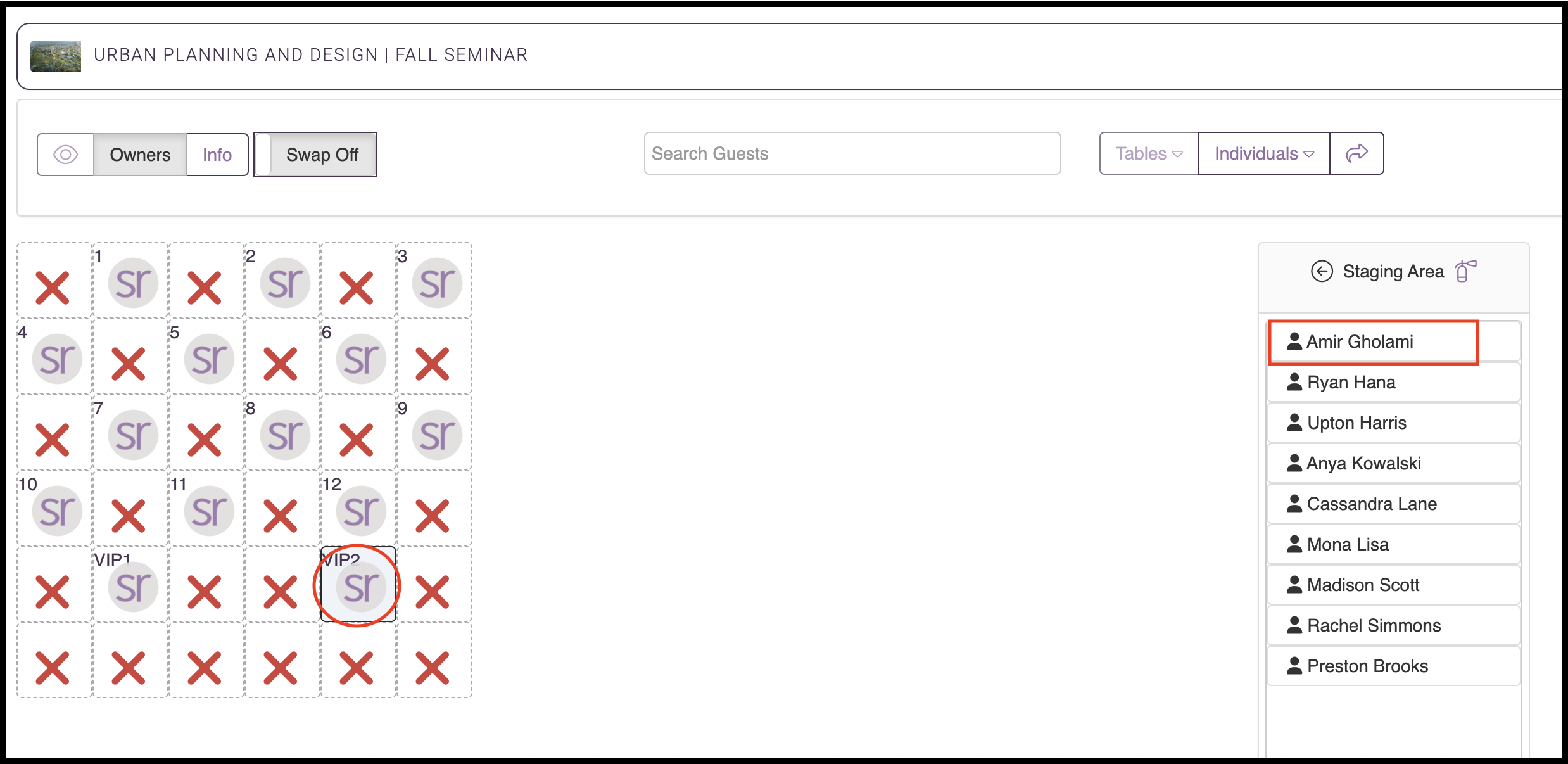Open the Individuals dropdown menu
This screenshot has height=764, width=1568.
tap(1264, 153)
